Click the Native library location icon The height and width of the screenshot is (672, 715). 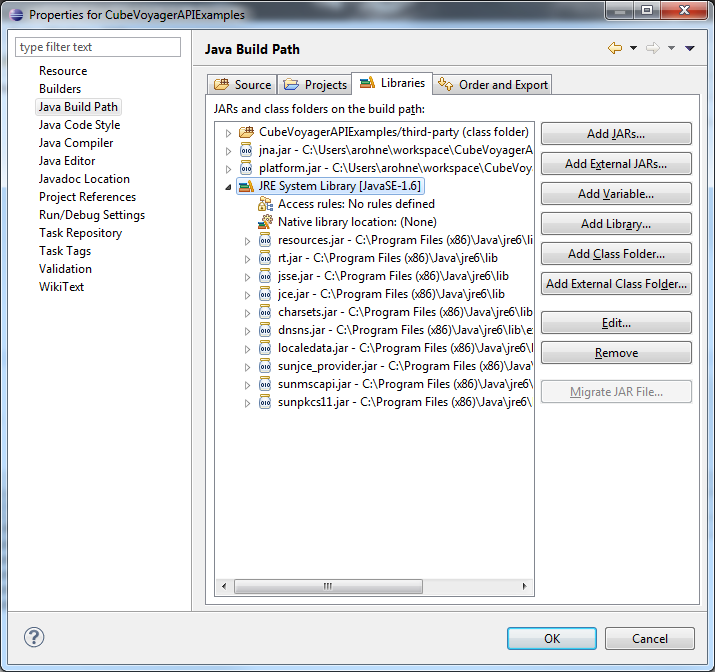pyautogui.click(x=265, y=222)
